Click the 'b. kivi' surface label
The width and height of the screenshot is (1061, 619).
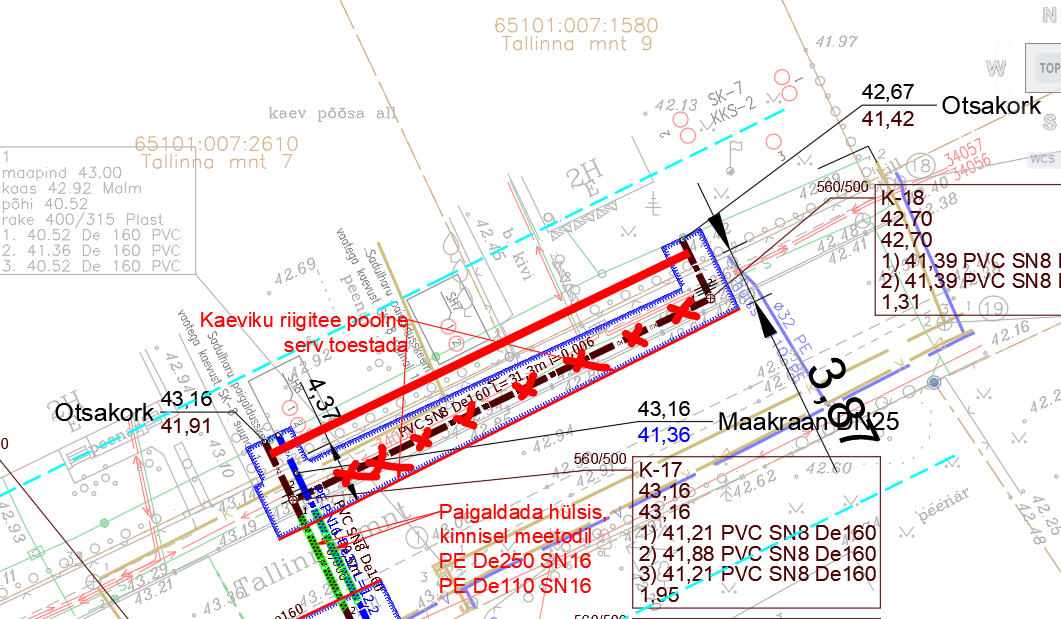point(518,254)
